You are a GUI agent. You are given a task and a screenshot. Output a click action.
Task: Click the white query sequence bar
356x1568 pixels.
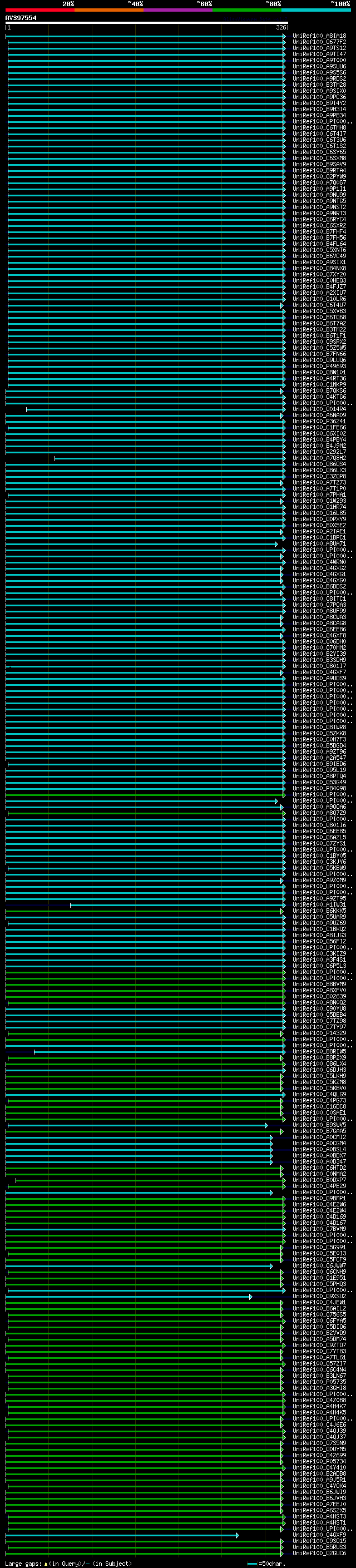tap(147, 22)
